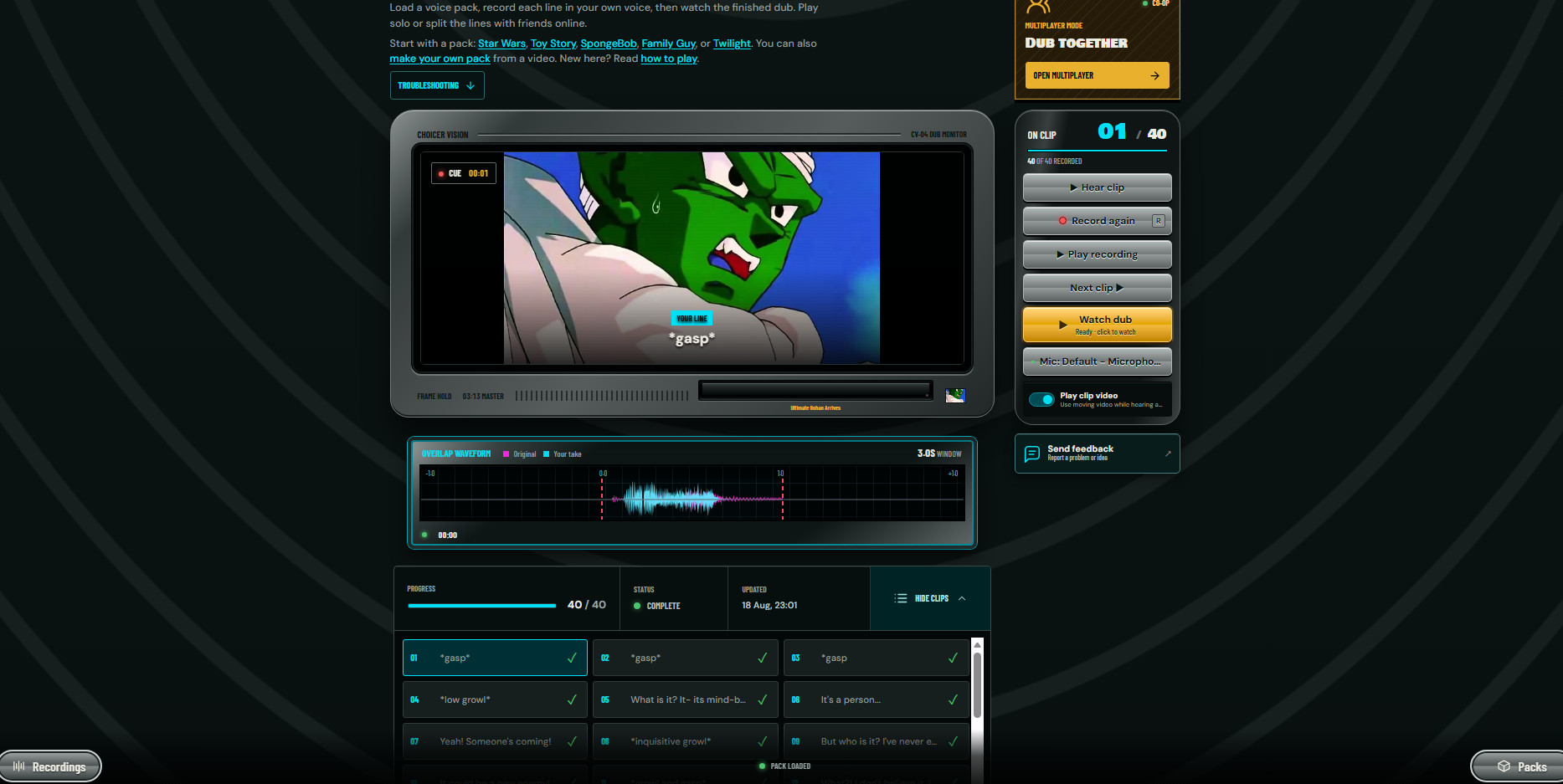The image size is (1563, 784).
Task: Click the 40/40 progress bar
Action: [x=481, y=605]
